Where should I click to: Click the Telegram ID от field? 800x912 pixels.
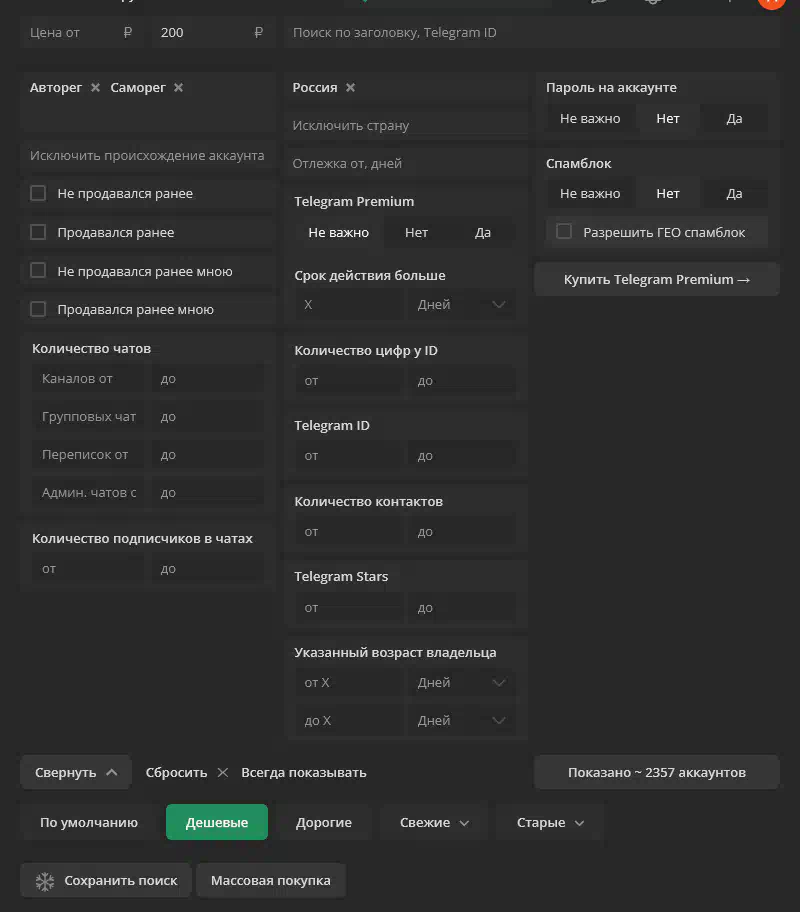coord(349,456)
